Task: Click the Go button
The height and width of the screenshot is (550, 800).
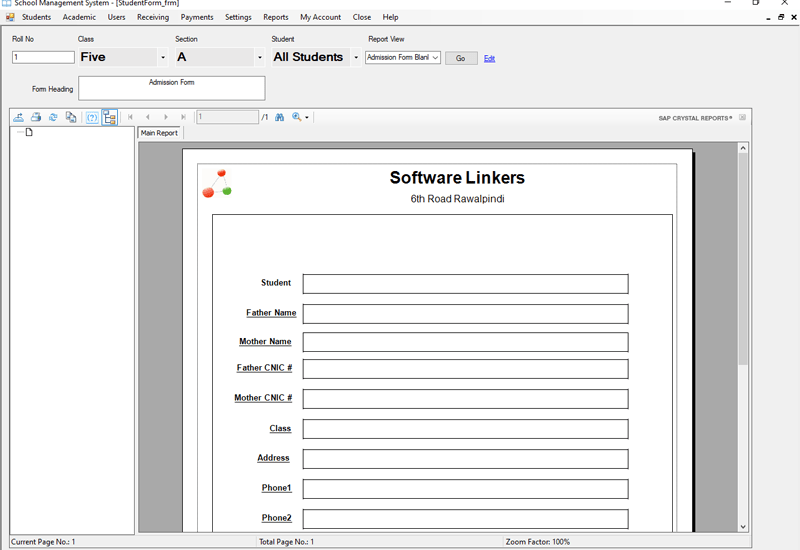Action: 461,58
